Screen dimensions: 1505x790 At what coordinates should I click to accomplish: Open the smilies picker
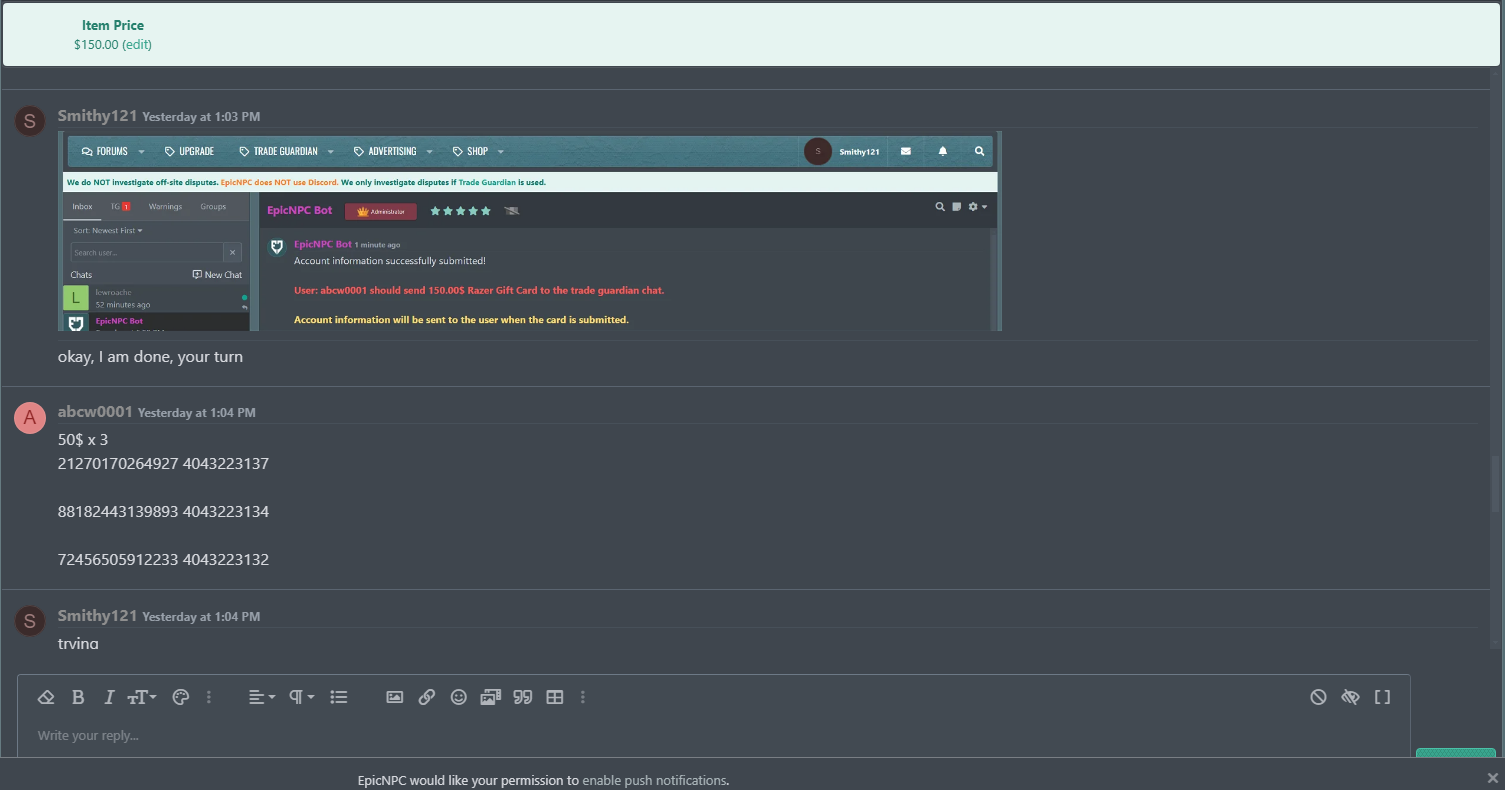[459, 697]
